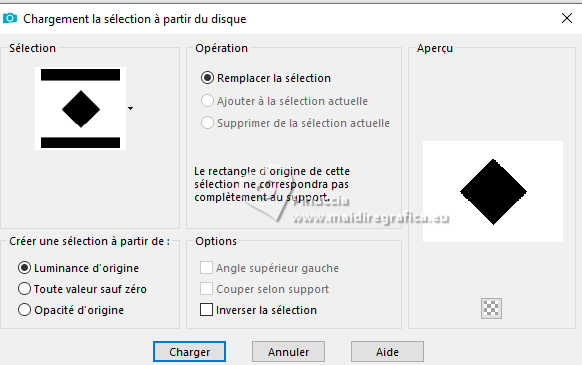The height and width of the screenshot is (365, 582).
Task: Close the selection loading dialog
Action: tap(566, 18)
